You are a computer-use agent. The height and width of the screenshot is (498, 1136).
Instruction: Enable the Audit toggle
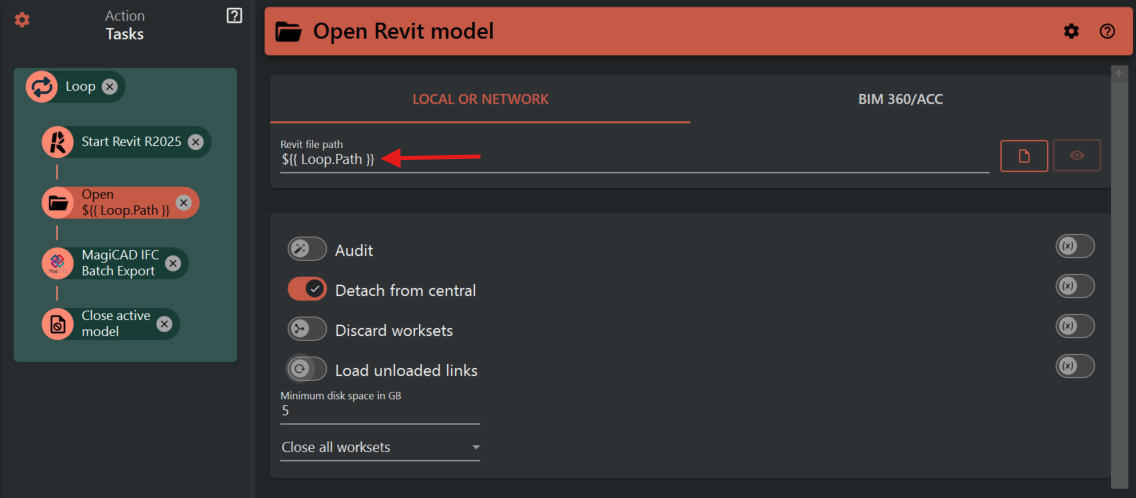[x=307, y=249]
